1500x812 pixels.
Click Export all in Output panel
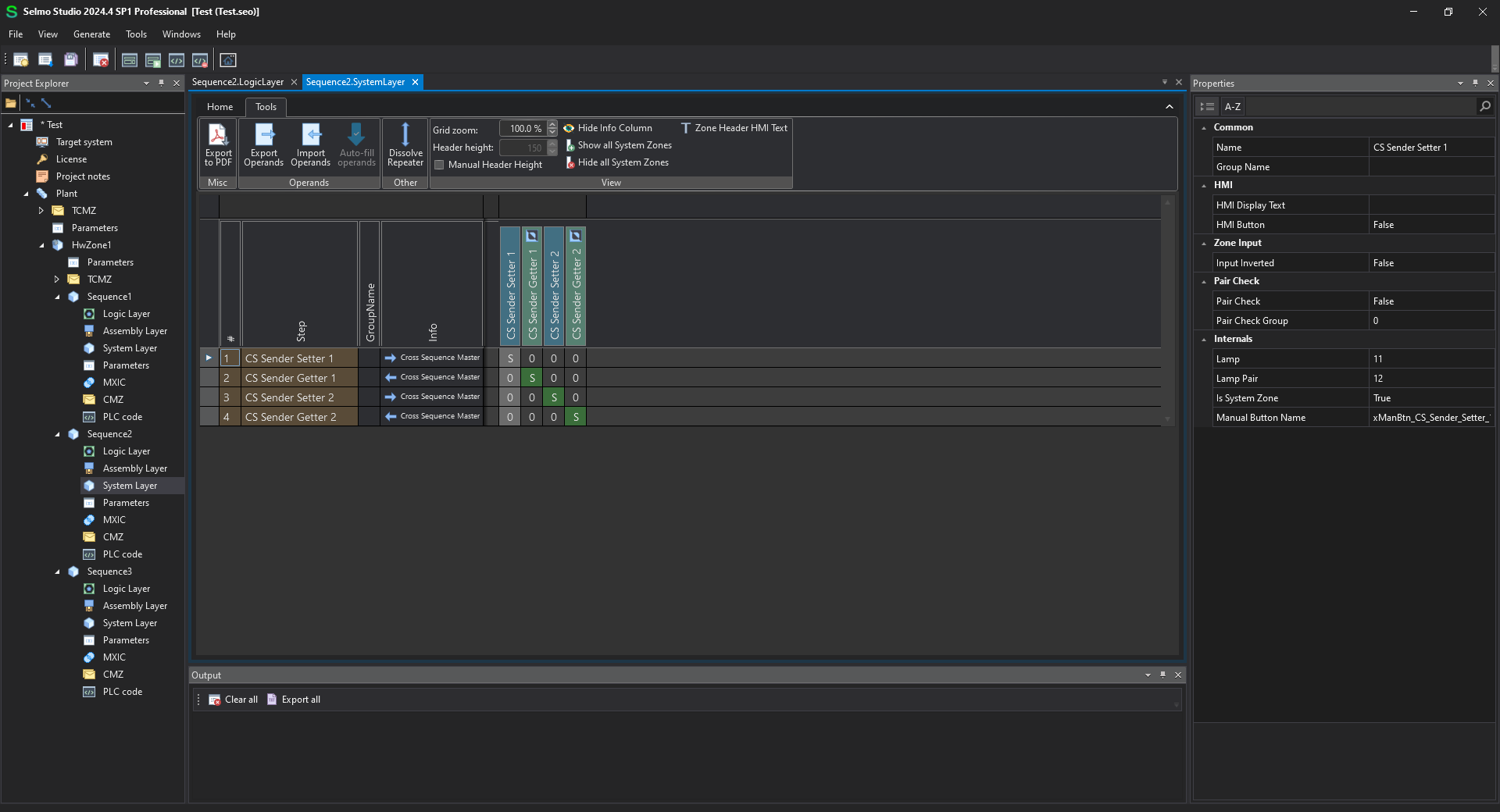[294, 700]
